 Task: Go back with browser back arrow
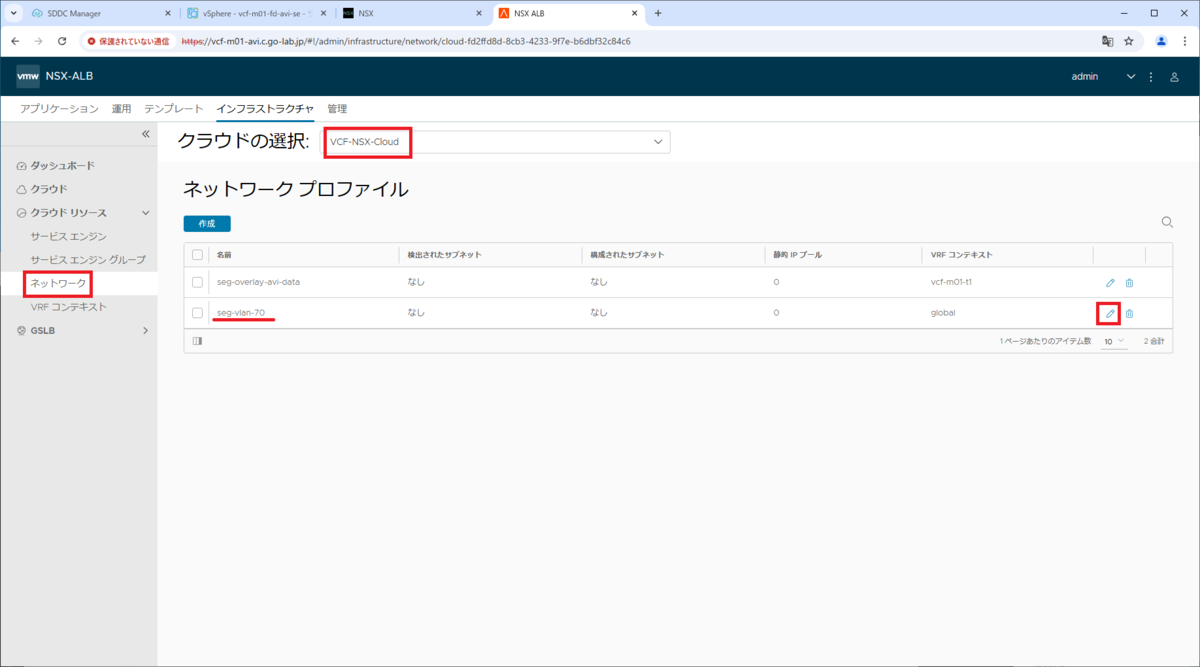15,42
